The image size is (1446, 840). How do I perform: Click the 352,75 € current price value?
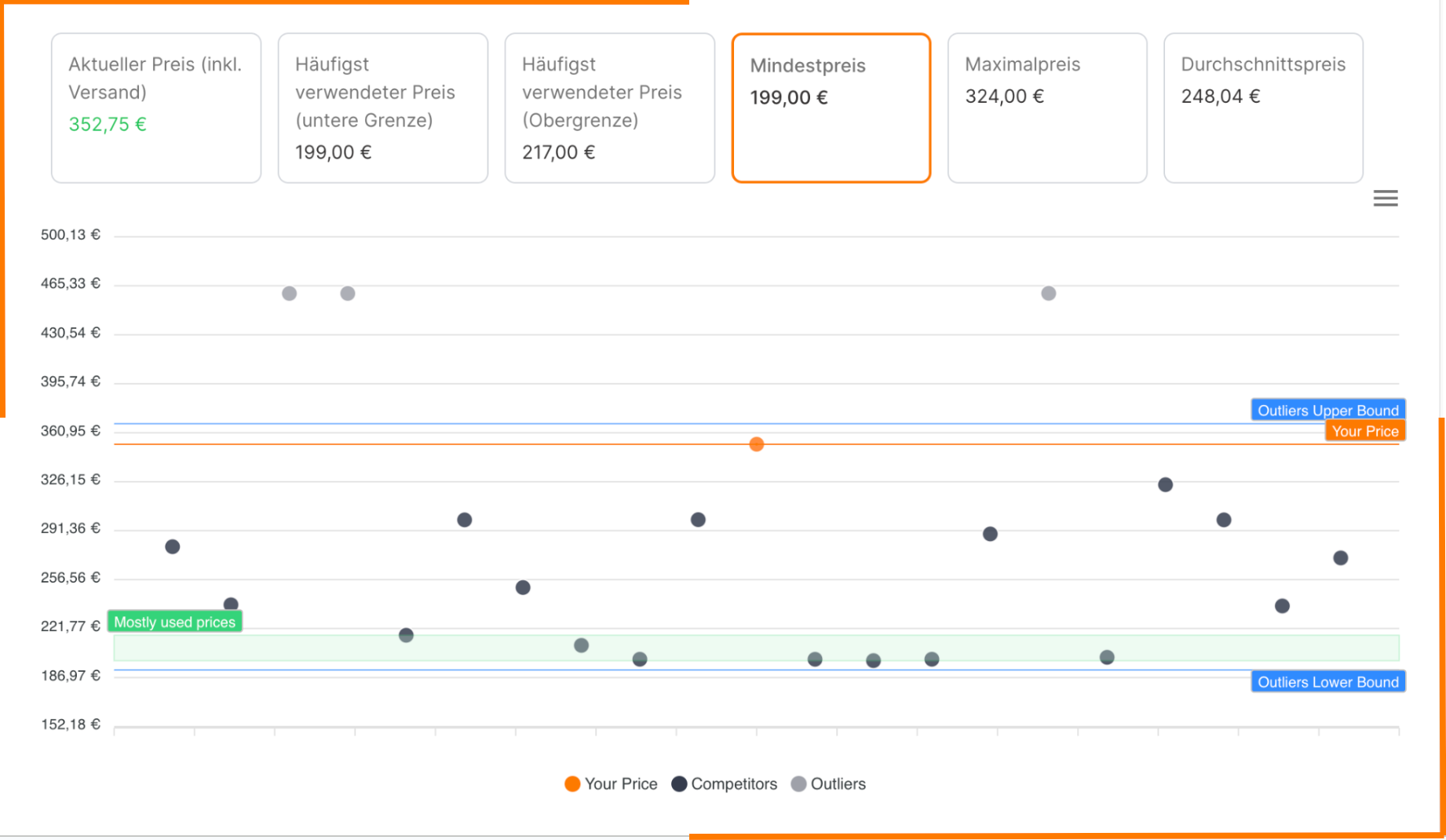pyautogui.click(x=108, y=124)
